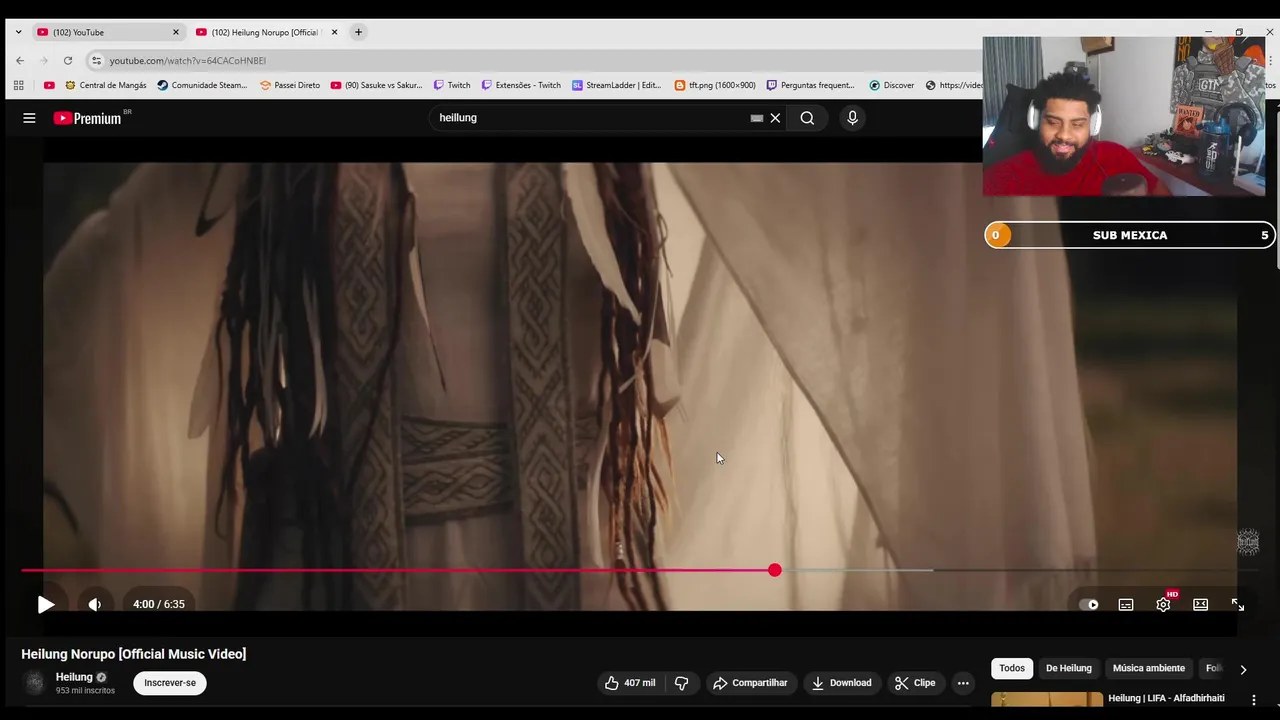
Task: Reload the current page
Action: click(x=68, y=60)
